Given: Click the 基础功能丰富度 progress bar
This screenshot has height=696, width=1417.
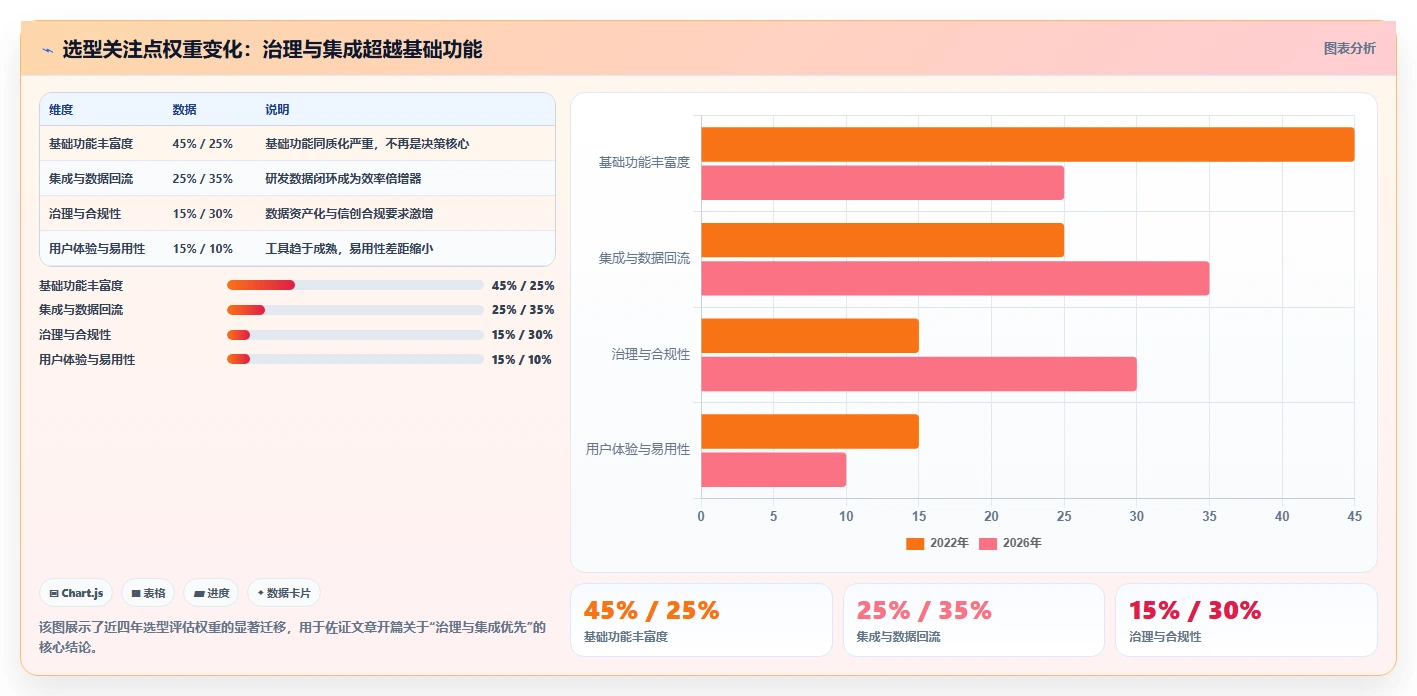Looking at the screenshot, I should click(x=355, y=285).
